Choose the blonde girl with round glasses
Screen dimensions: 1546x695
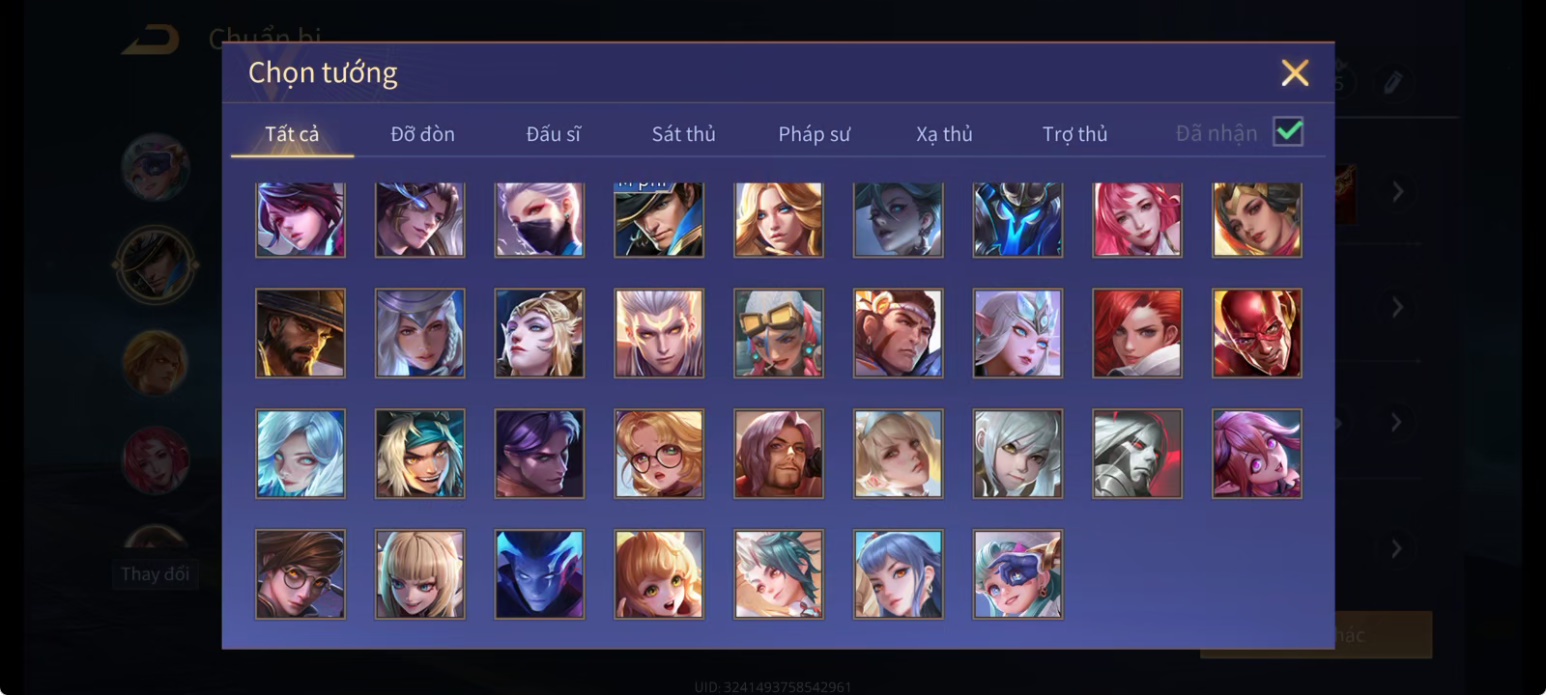659,453
